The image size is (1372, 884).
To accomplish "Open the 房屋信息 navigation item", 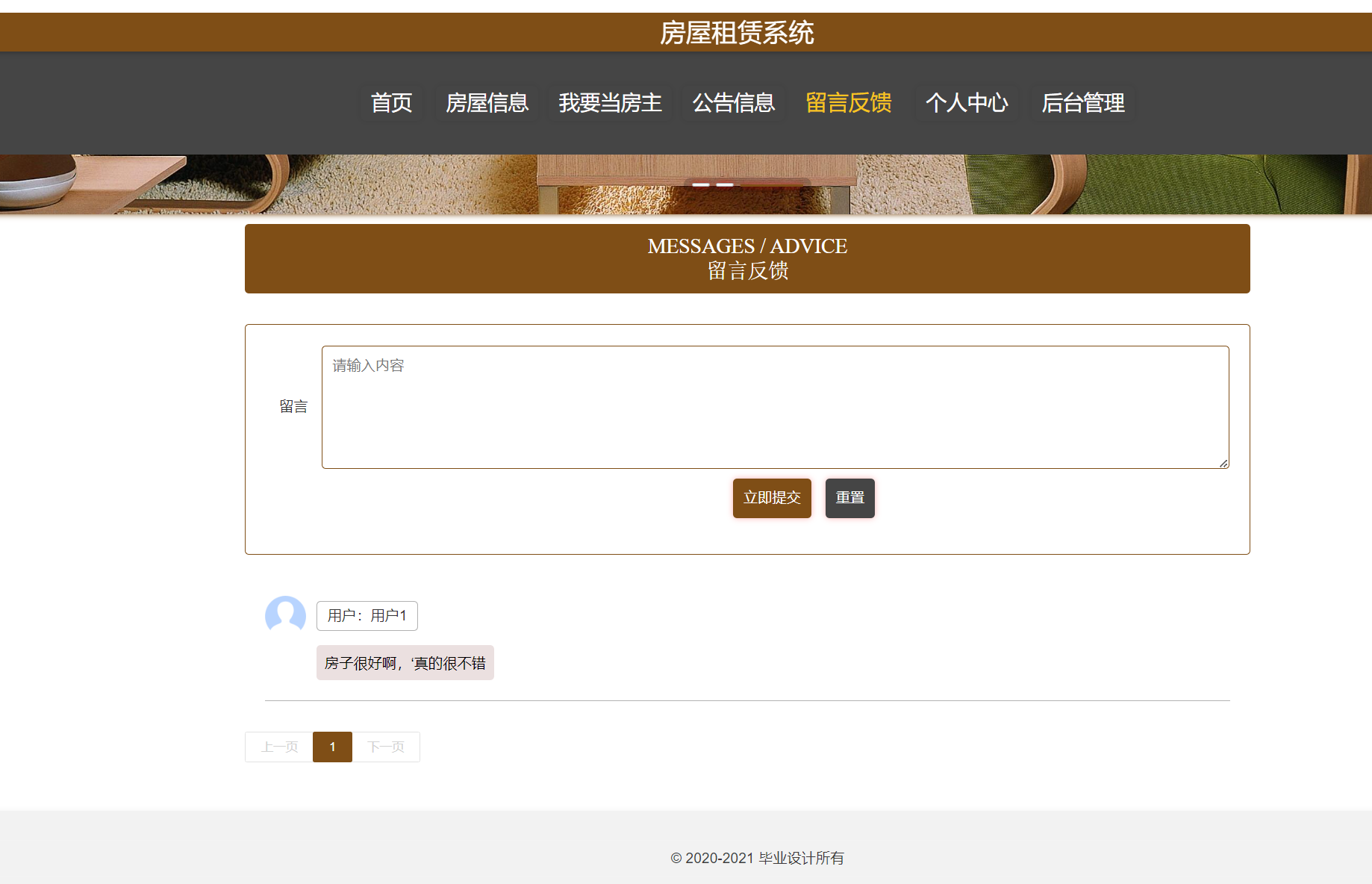I will tap(487, 103).
